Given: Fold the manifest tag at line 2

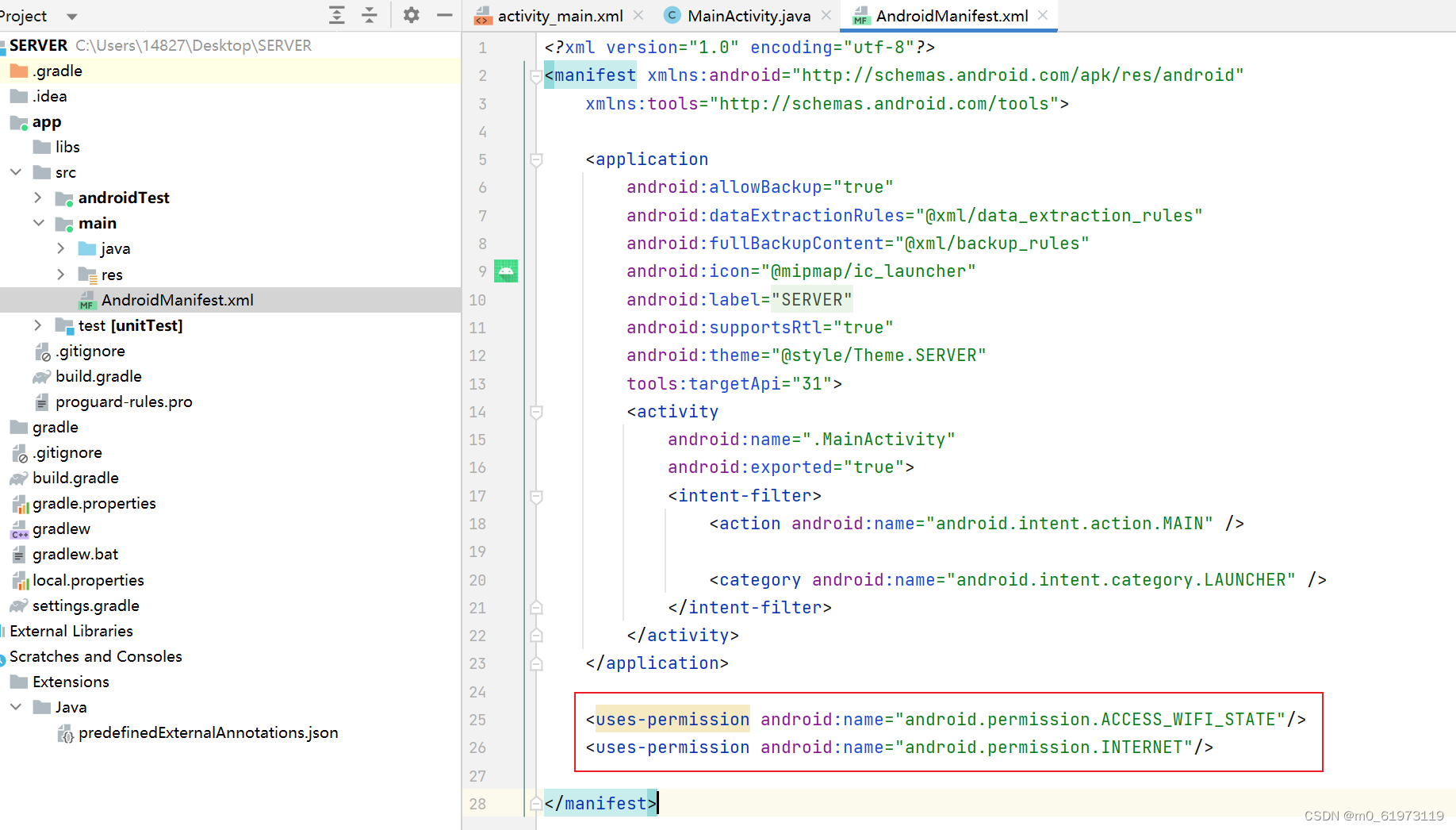Looking at the screenshot, I should pos(536,76).
